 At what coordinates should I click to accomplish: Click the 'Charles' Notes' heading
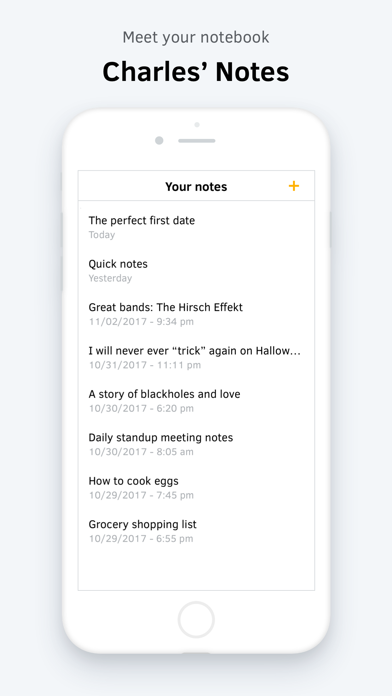tap(196, 71)
